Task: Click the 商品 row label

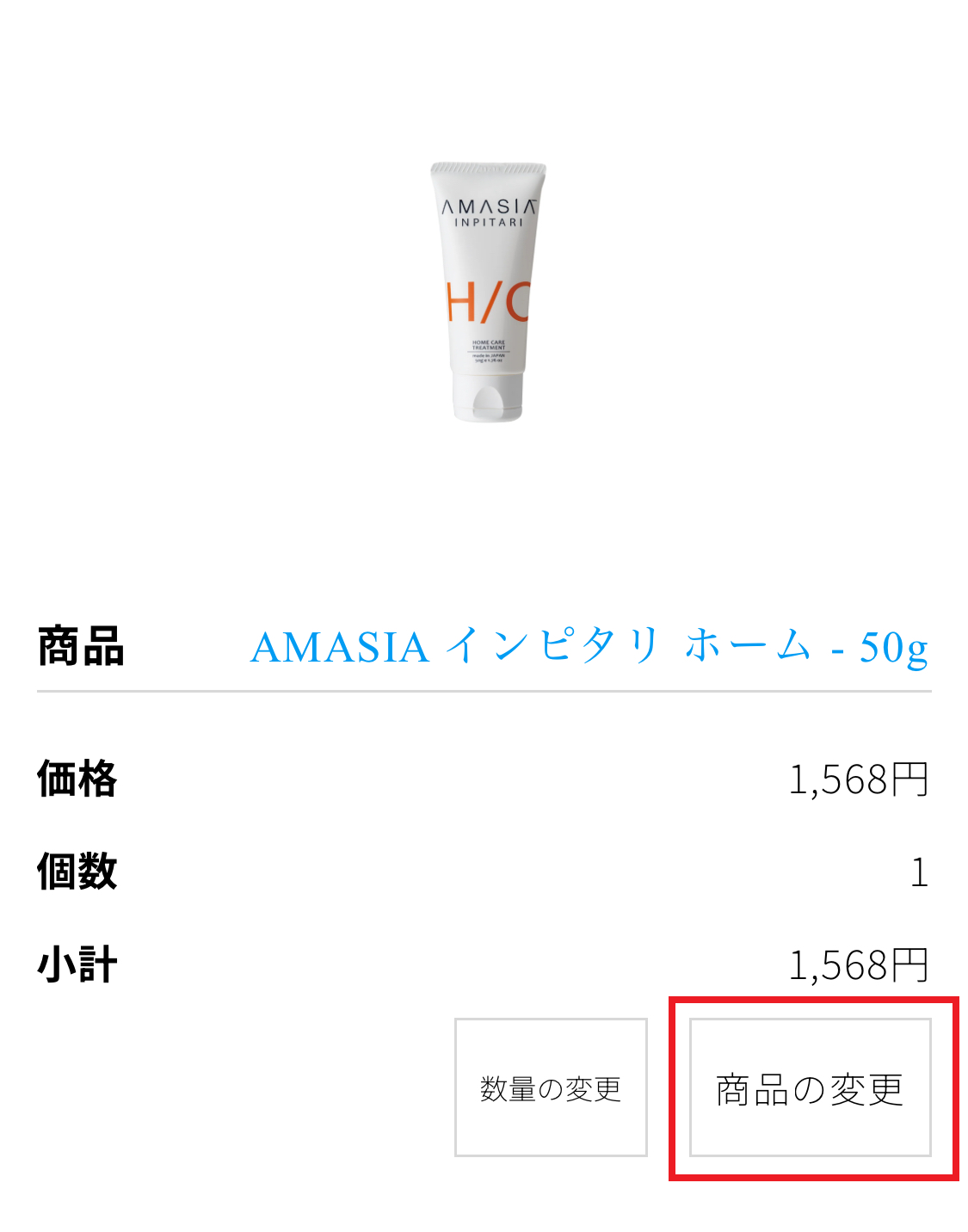Action: coord(81,647)
